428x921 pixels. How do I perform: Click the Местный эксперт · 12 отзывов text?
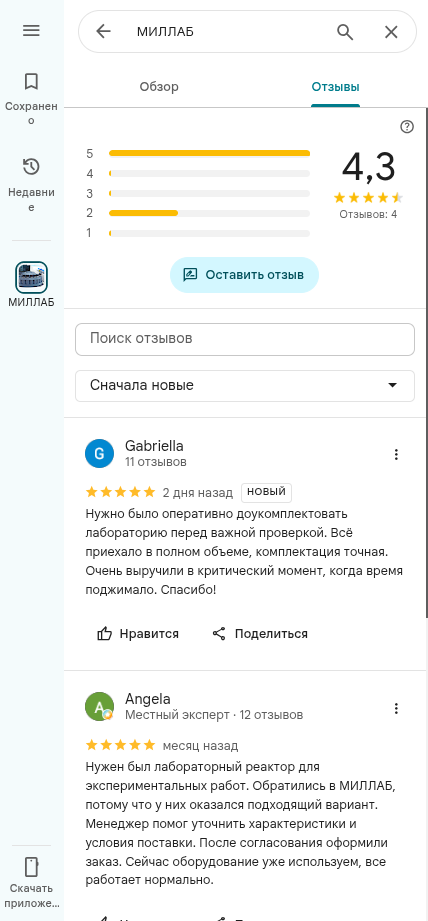tap(214, 715)
